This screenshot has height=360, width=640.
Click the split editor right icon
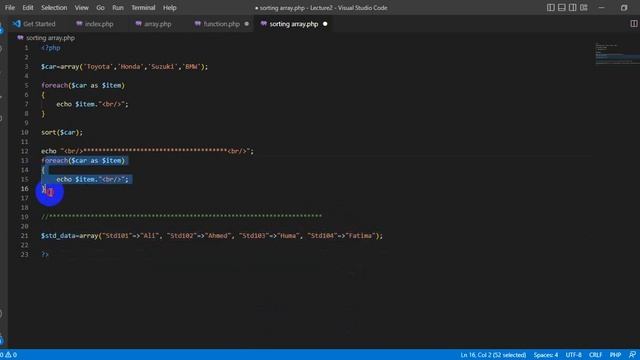click(634, 24)
